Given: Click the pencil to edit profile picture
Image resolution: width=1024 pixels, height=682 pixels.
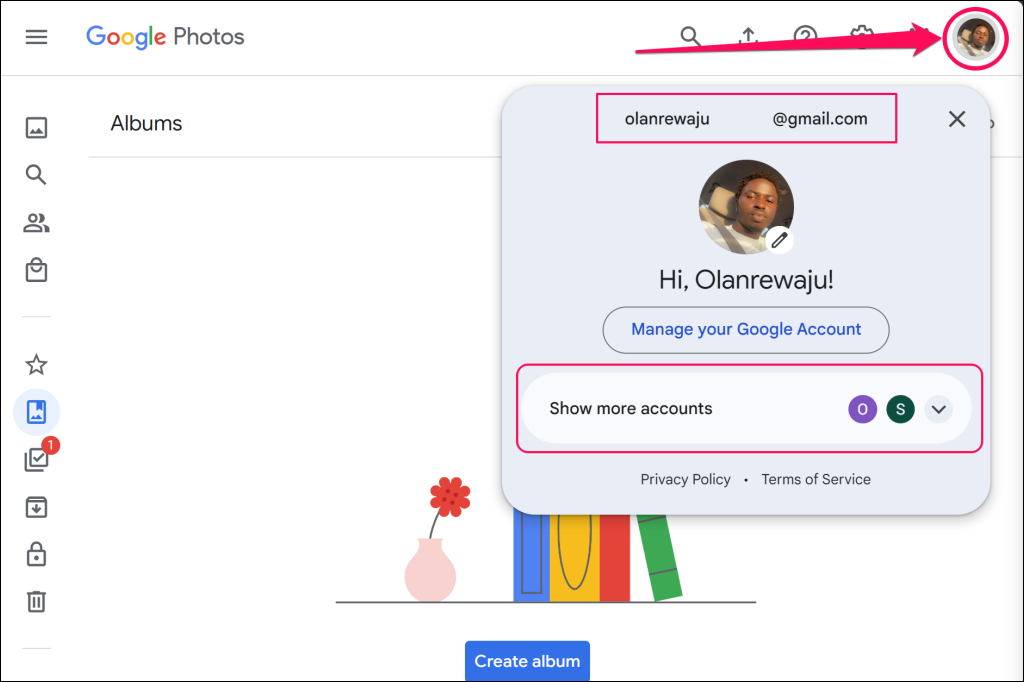Looking at the screenshot, I should click(779, 240).
